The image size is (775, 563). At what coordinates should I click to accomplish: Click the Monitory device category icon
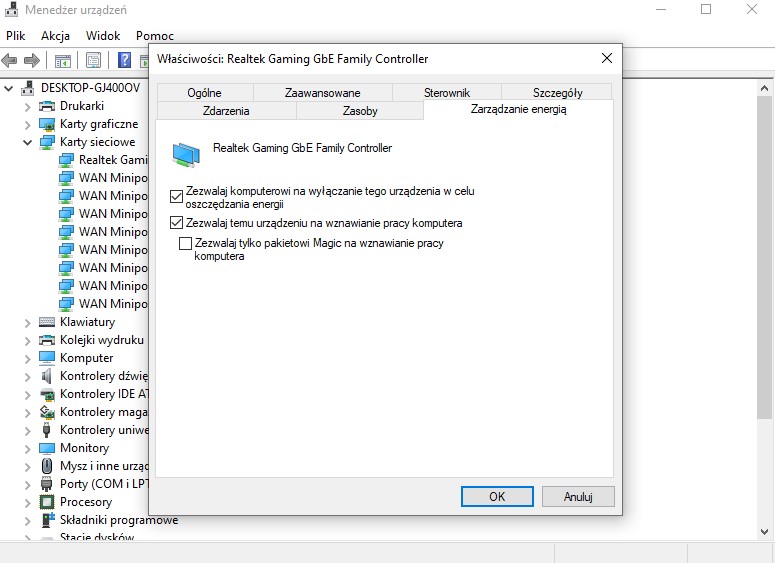[x=47, y=448]
